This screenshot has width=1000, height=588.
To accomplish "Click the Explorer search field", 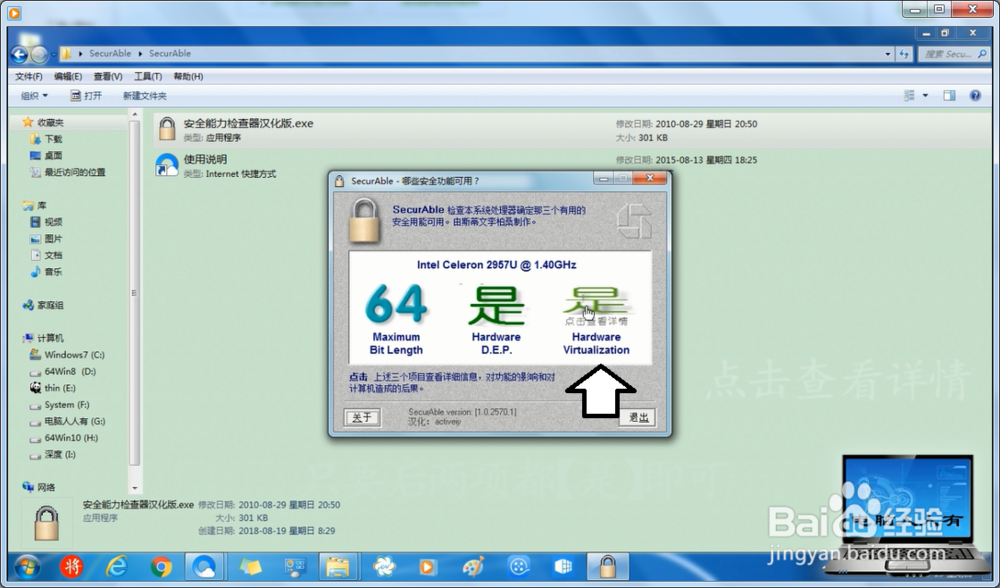I will (x=953, y=54).
